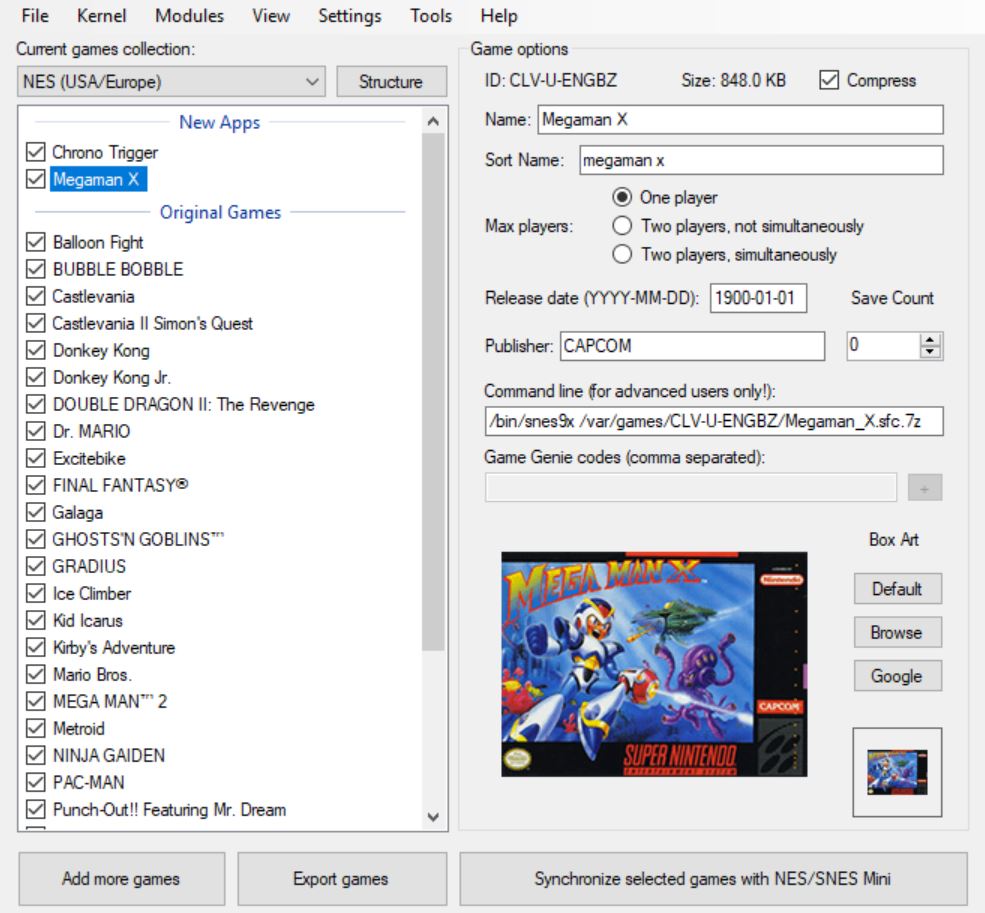985x913 pixels.
Task: Toggle the Compress checkbox
Action: click(x=829, y=80)
